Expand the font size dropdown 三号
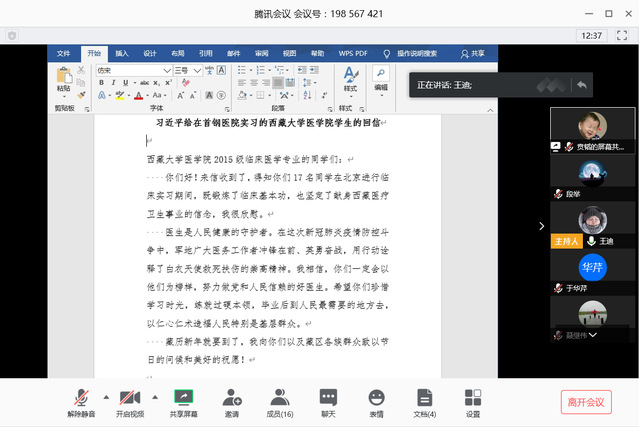 [197, 71]
